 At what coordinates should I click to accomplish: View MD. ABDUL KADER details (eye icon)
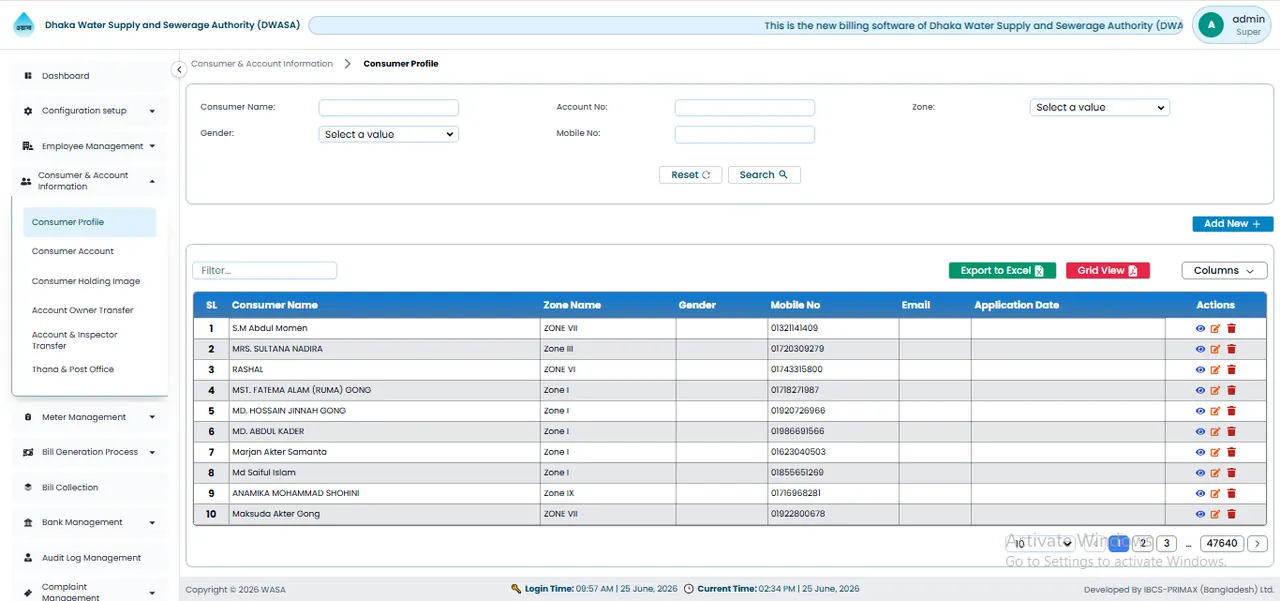1200,432
